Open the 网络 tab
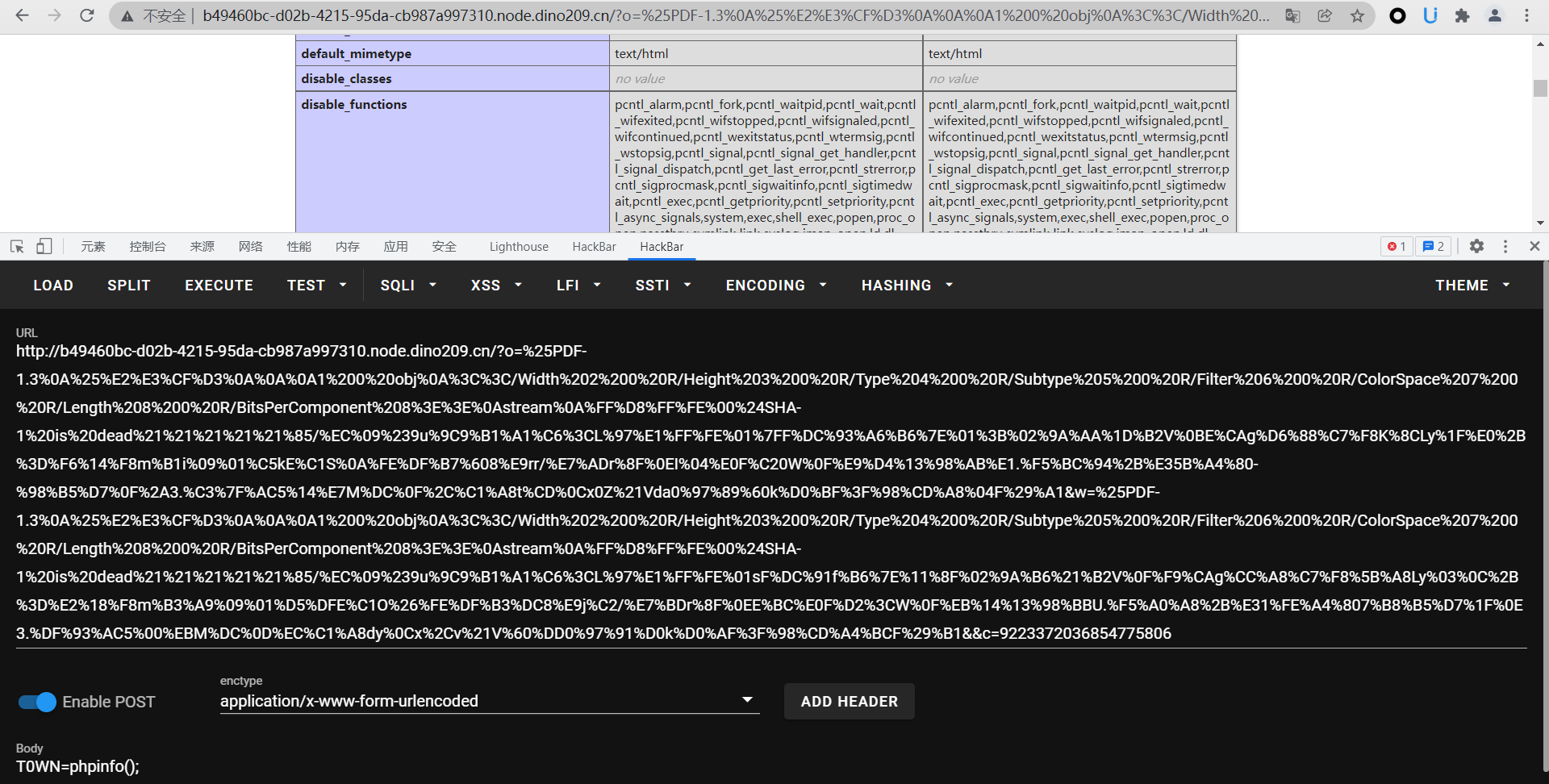The image size is (1549, 784). coord(251,247)
